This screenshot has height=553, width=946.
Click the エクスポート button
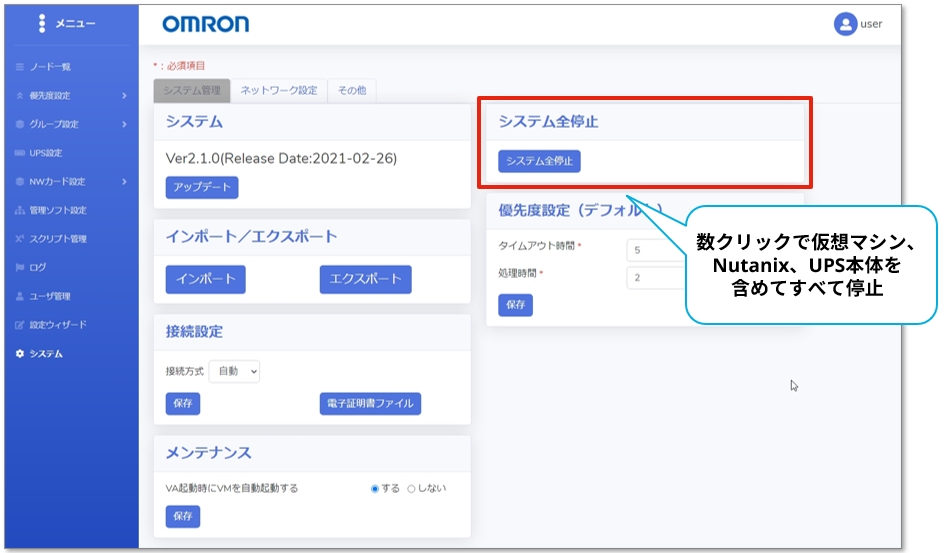click(366, 279)
